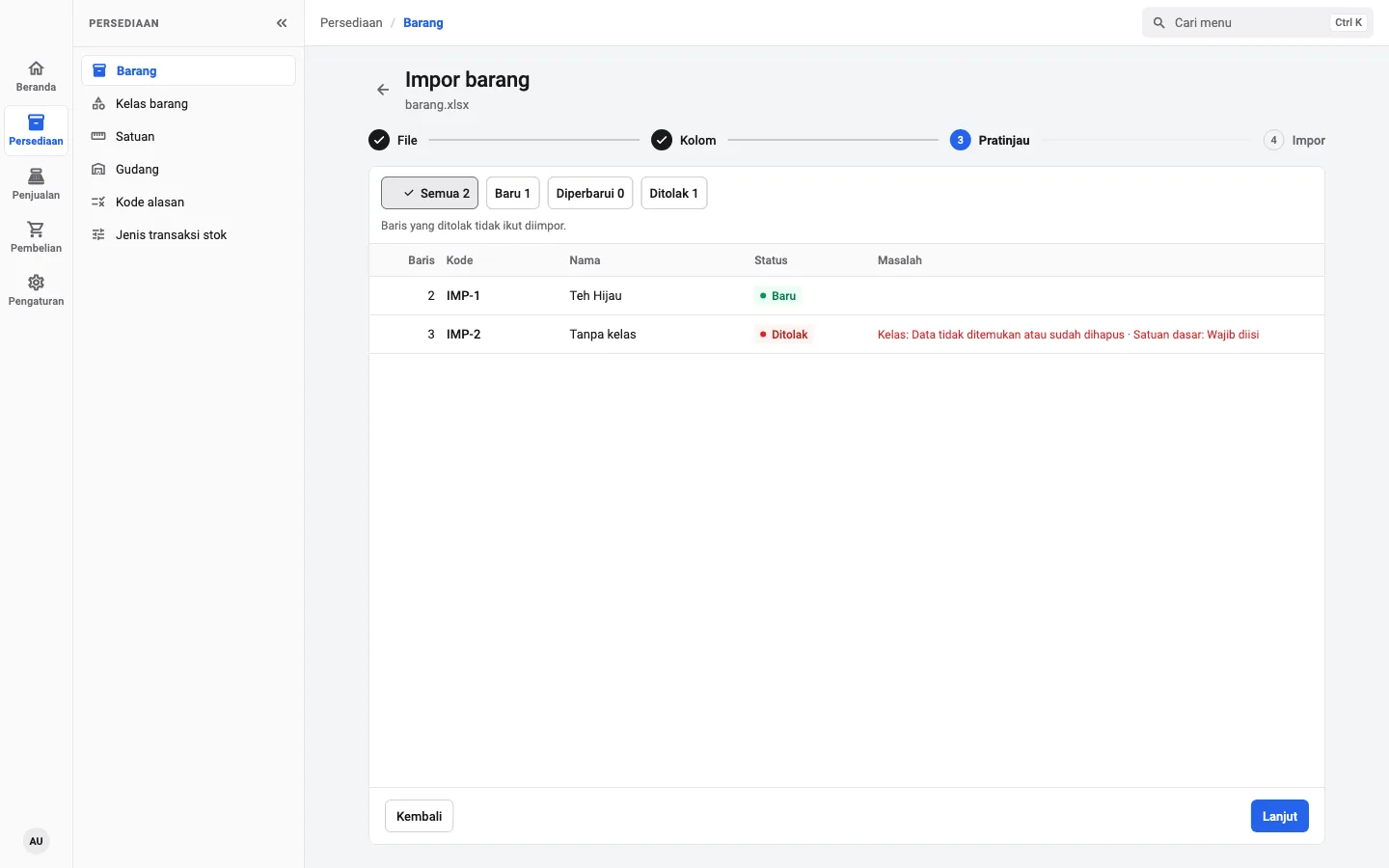Open Pembelian shopping cart icon
Image resolution: width=1389 pixels, height=868 pixels.
coord(36,230)
